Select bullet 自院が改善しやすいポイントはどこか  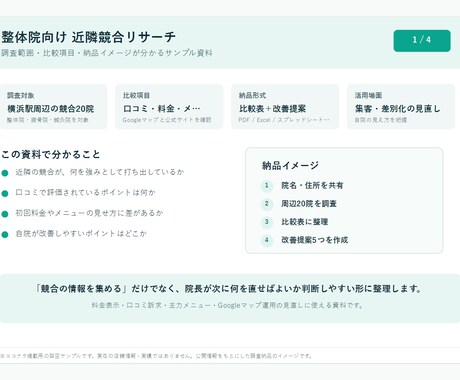tap(81, 234)
